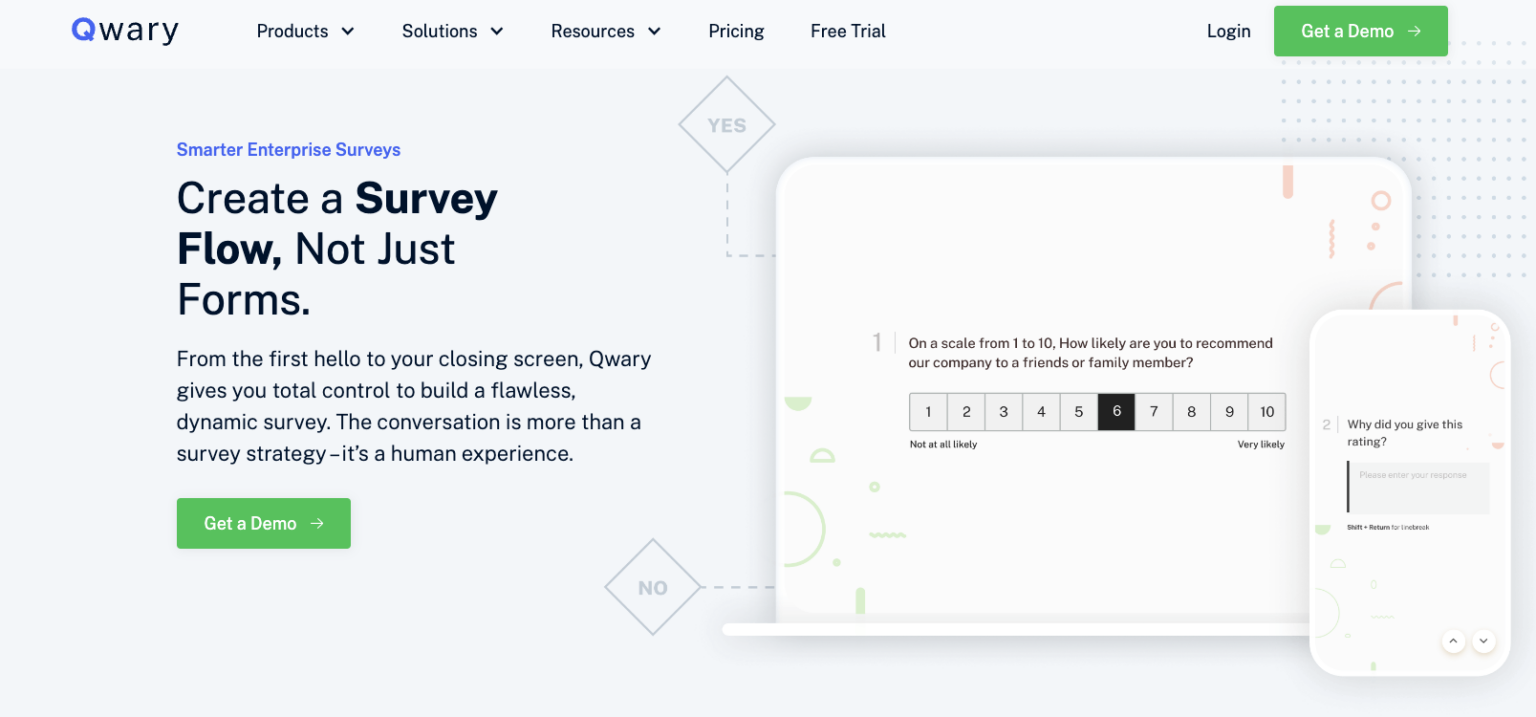Viewport: 1536px width, 717px height.
Task: Click the YES diamond flow marker
Action: [727, 124]
